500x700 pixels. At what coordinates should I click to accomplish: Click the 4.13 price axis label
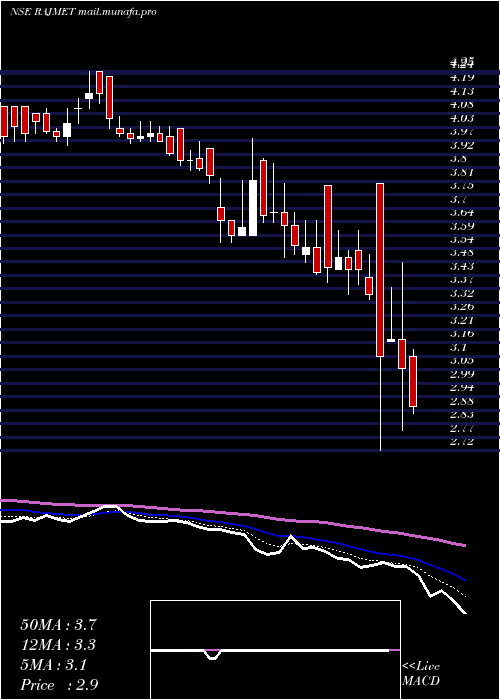pyautogui.click(x=462, y=91)
